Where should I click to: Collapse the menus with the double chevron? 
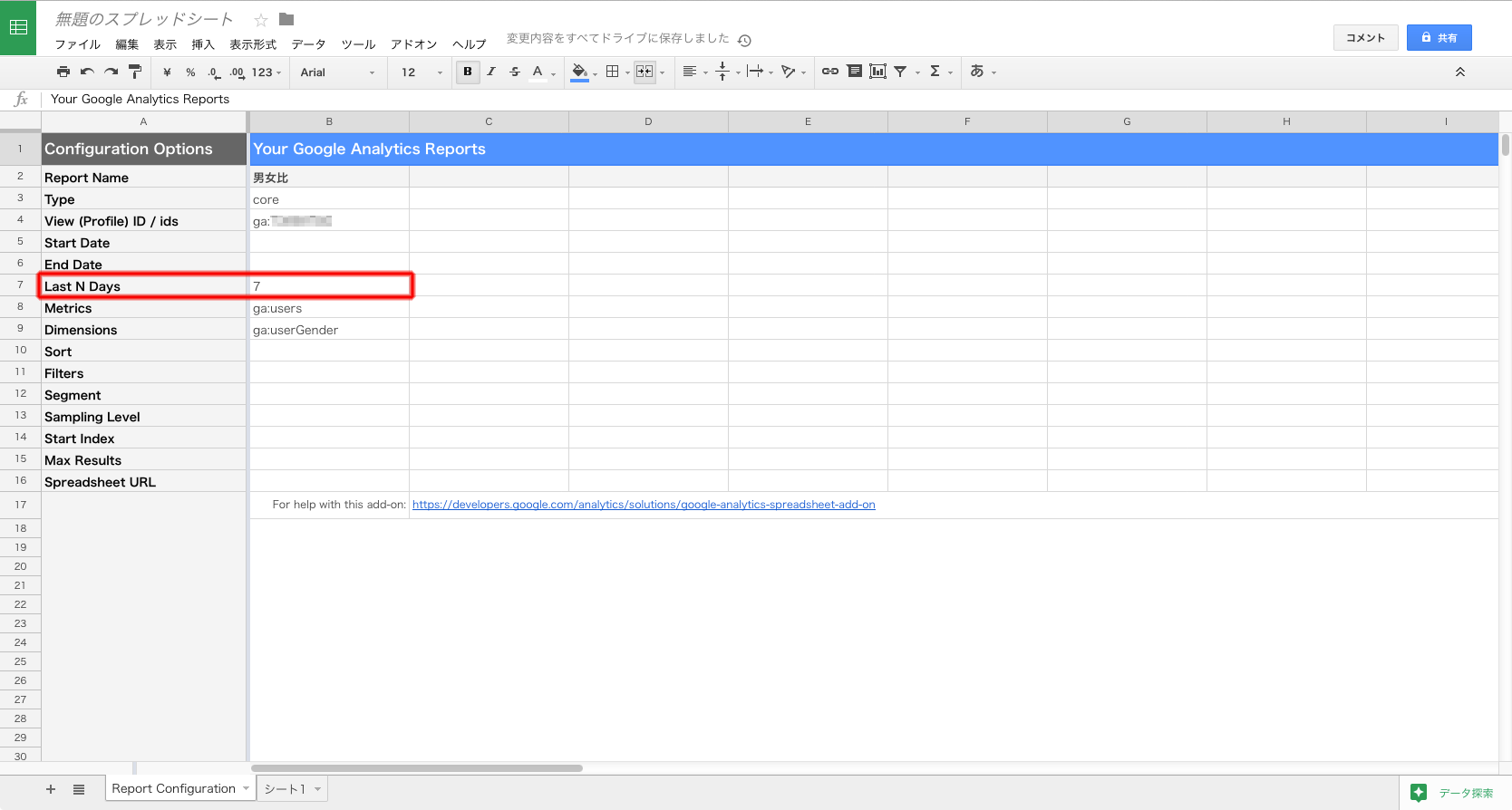(x=1460, y=72)
